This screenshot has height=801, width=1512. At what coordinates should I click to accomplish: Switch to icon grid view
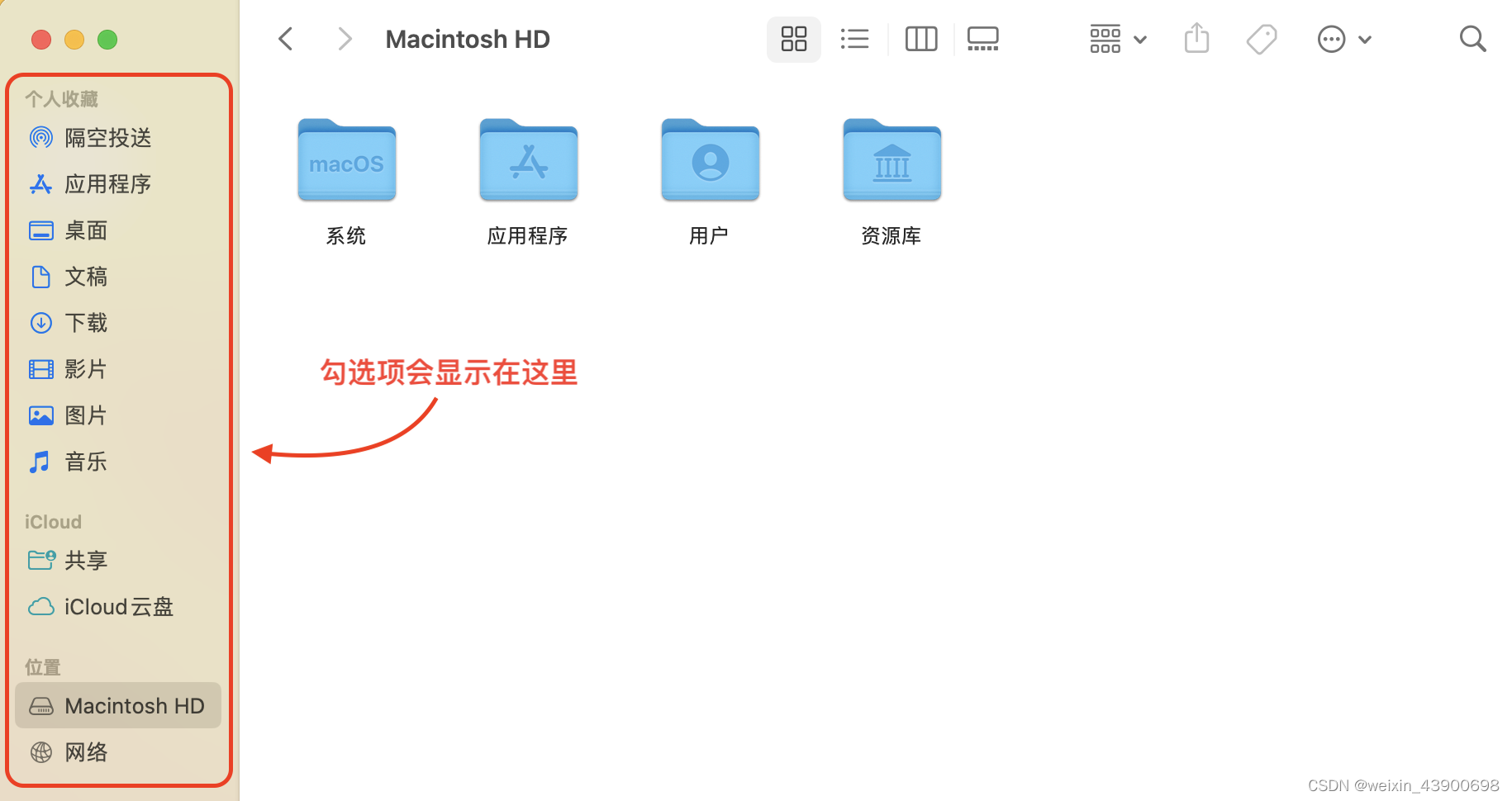[x=794, y=39]
